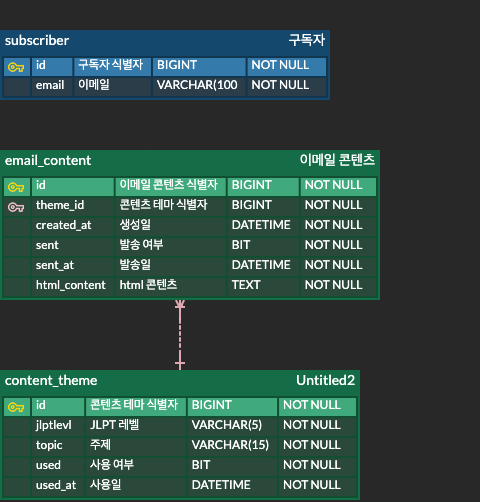Click NOT NULL in html_content row
This screenshot has width=480, height=502.
coord(338,287)
